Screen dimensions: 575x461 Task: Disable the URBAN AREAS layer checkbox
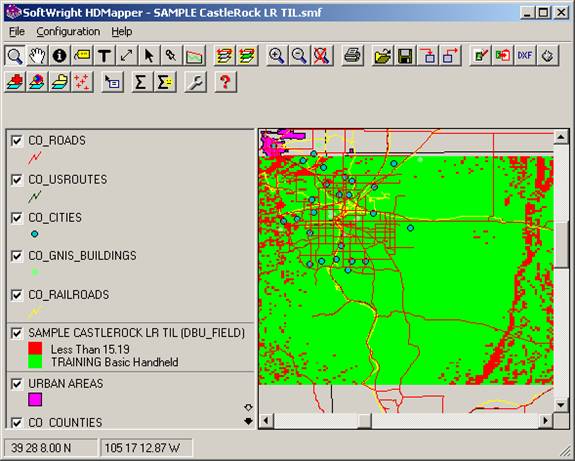pyautogui.click(x=17, y=384)
